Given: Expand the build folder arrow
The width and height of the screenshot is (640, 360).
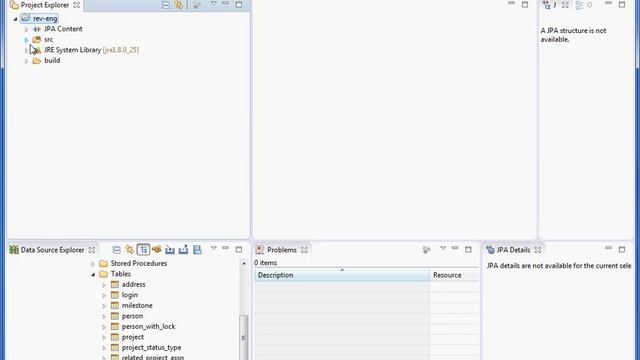Looking at the screenshot, I should click(x=26, y=61).
